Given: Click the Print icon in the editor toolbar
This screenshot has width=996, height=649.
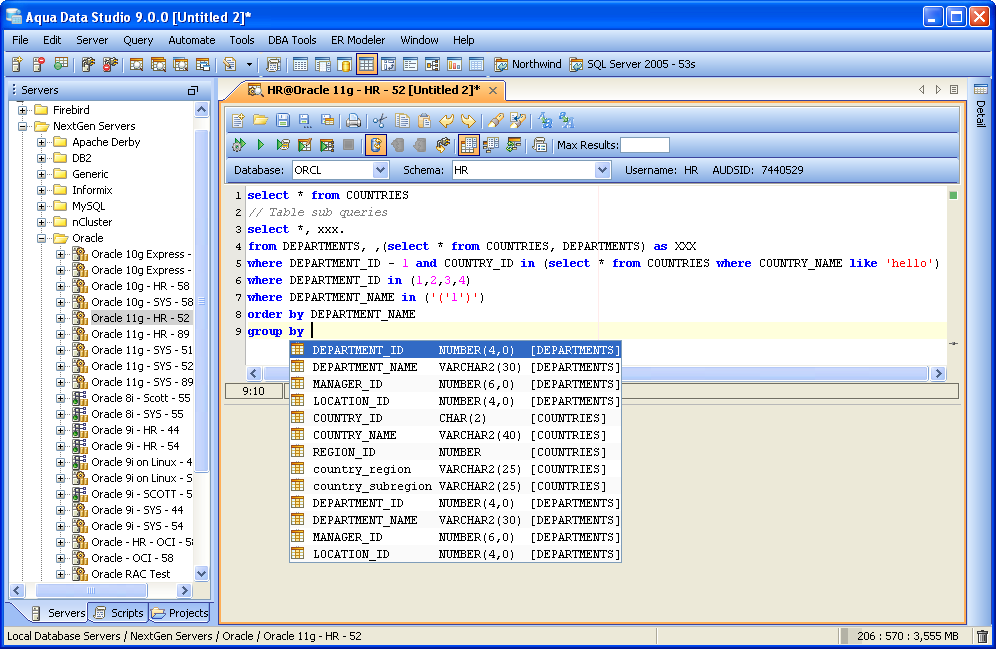Looking at the screenshot, I should pyautogui.click(x=353, y=121).
